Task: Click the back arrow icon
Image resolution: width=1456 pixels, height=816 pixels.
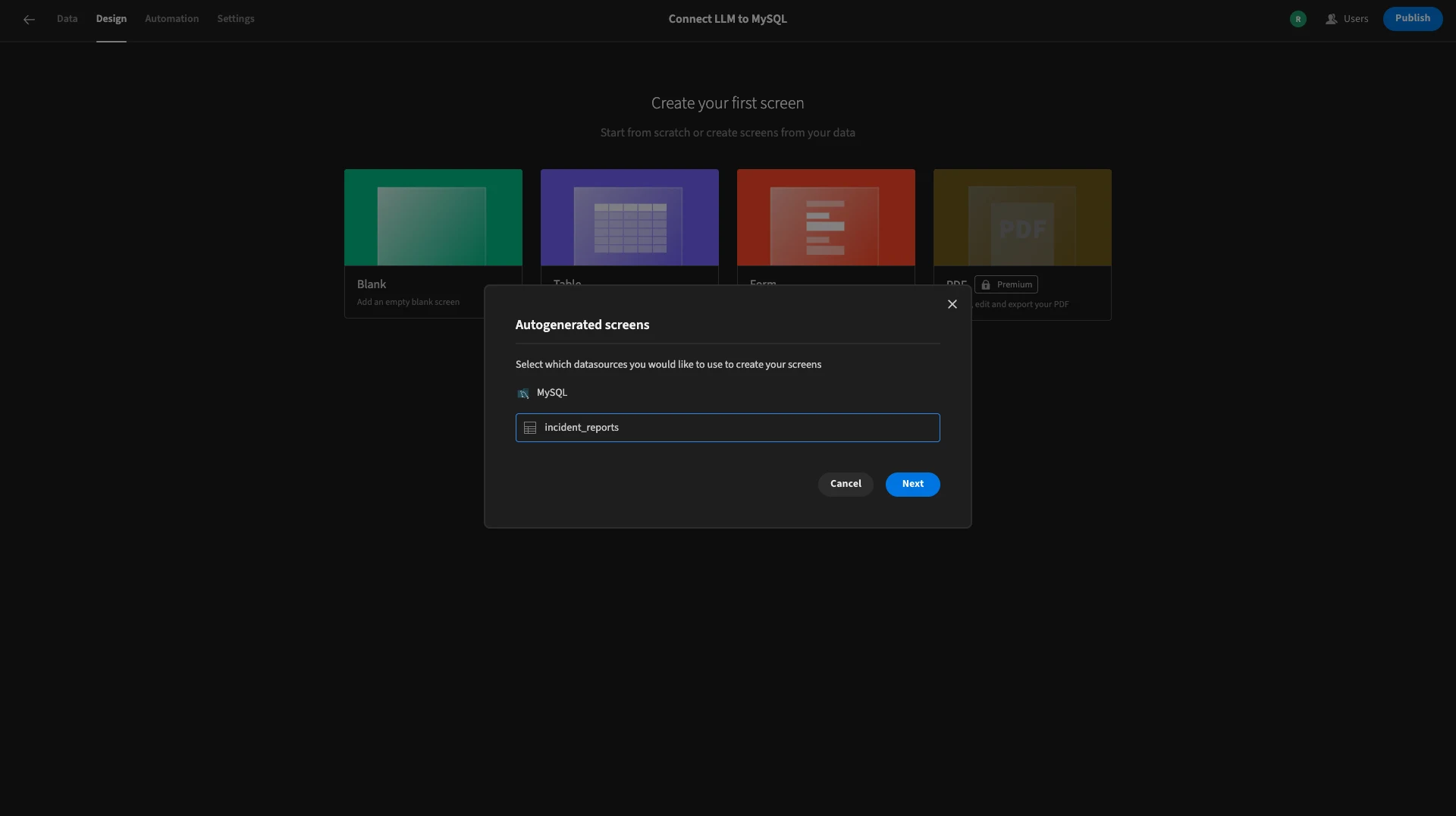Action: pyautogui.click(x=29, y=20)
